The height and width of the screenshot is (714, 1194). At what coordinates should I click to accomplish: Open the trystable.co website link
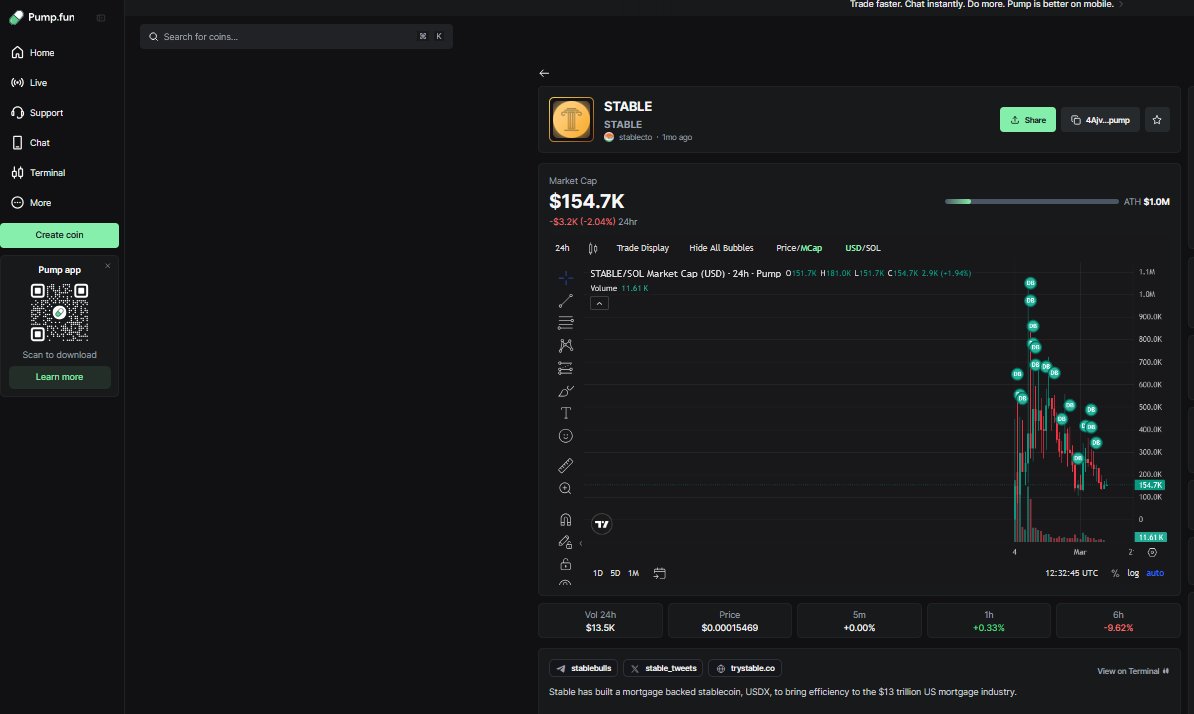[x=745, y=668]
